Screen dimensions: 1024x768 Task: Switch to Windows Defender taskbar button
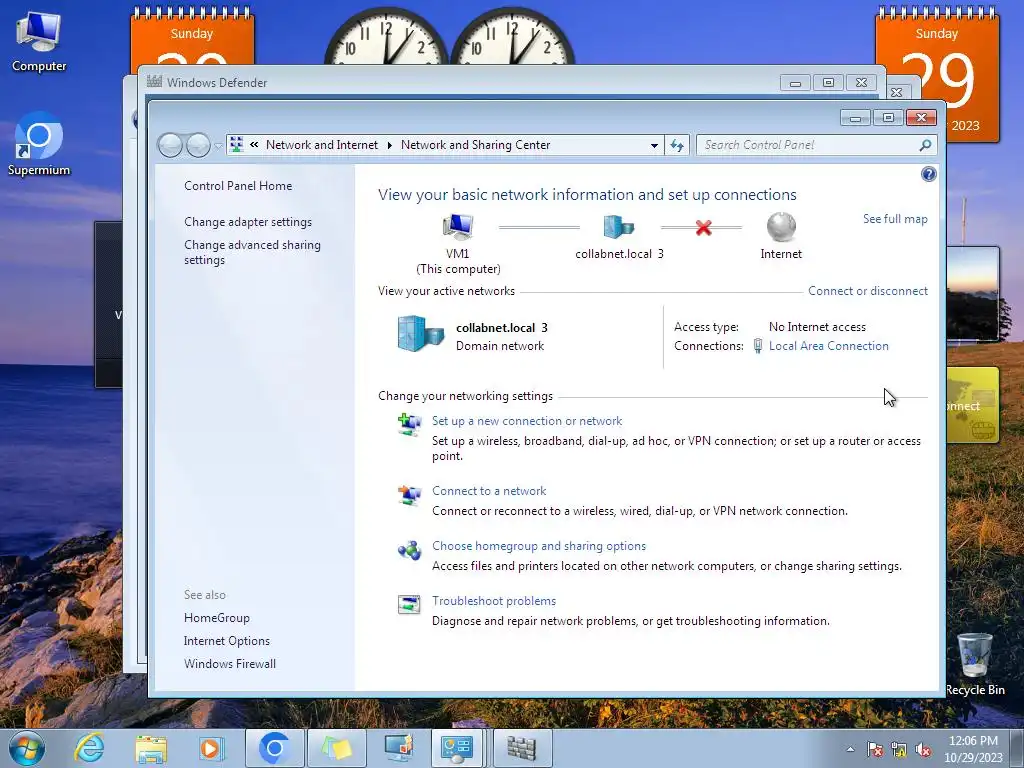pyautogui.click(x=522, y=748)
